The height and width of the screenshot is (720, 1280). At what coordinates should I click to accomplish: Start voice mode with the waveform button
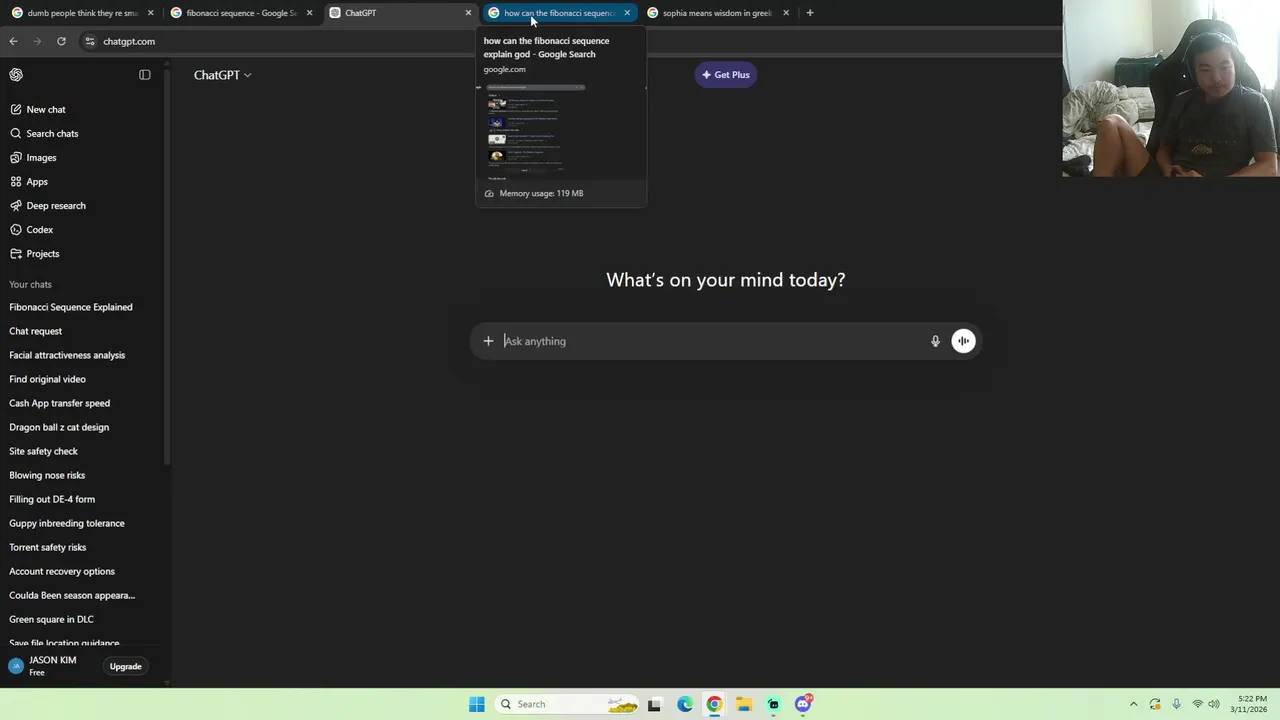963,341
